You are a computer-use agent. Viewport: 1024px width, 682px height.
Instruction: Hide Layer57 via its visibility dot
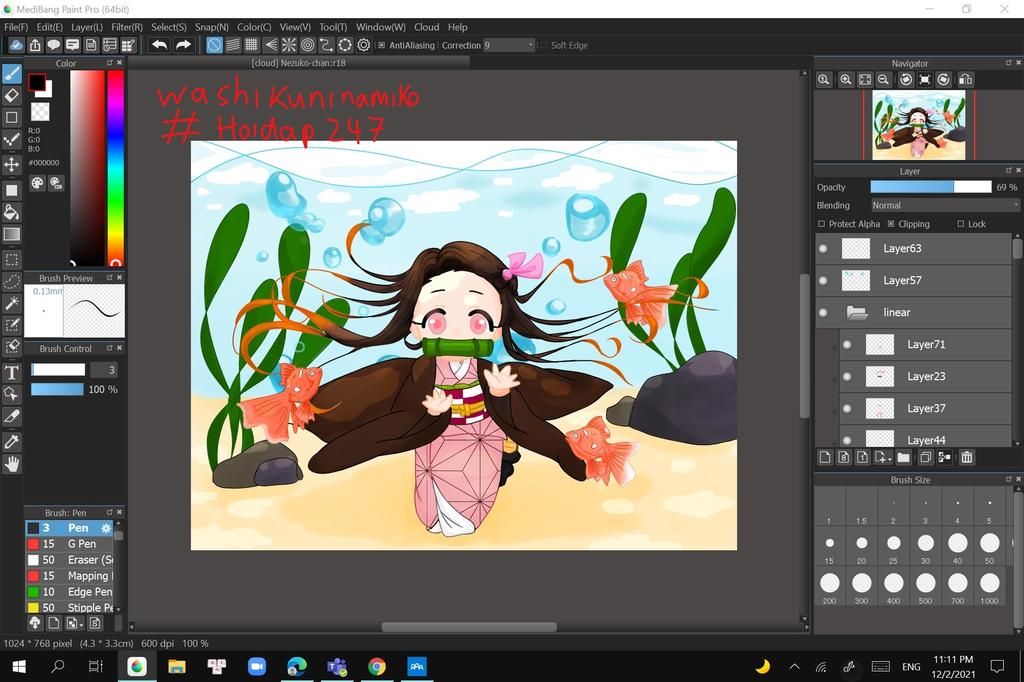823,280
